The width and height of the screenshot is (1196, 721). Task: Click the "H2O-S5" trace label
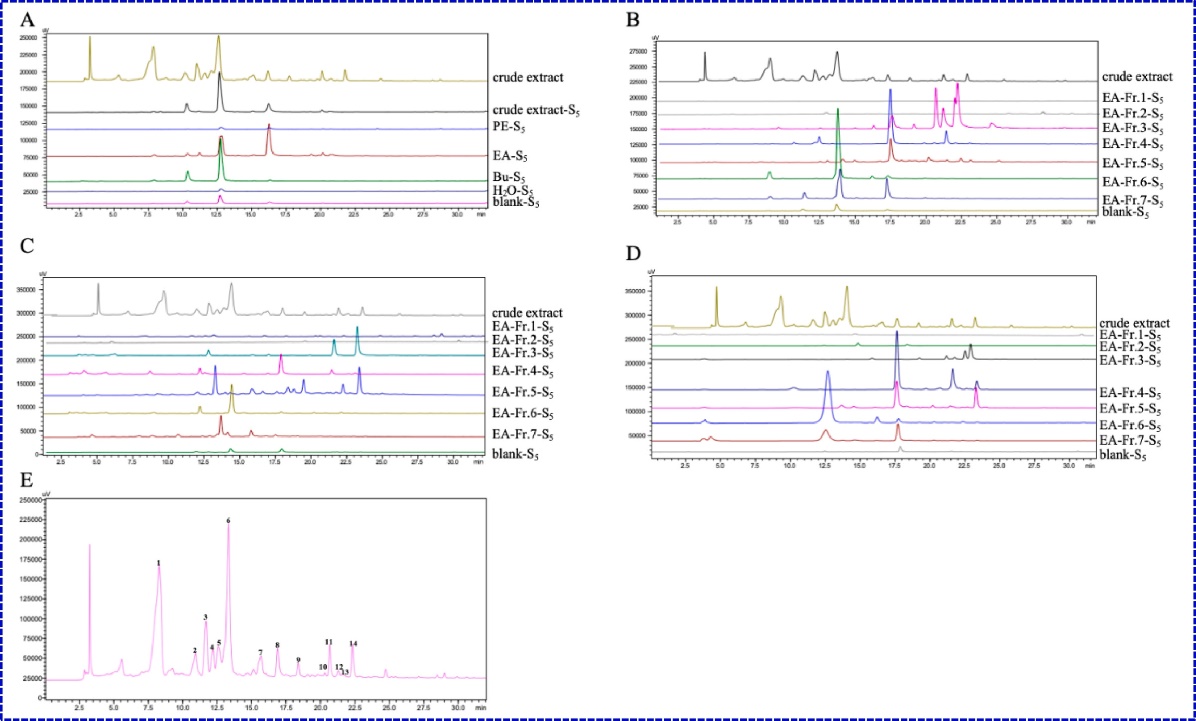513,191
